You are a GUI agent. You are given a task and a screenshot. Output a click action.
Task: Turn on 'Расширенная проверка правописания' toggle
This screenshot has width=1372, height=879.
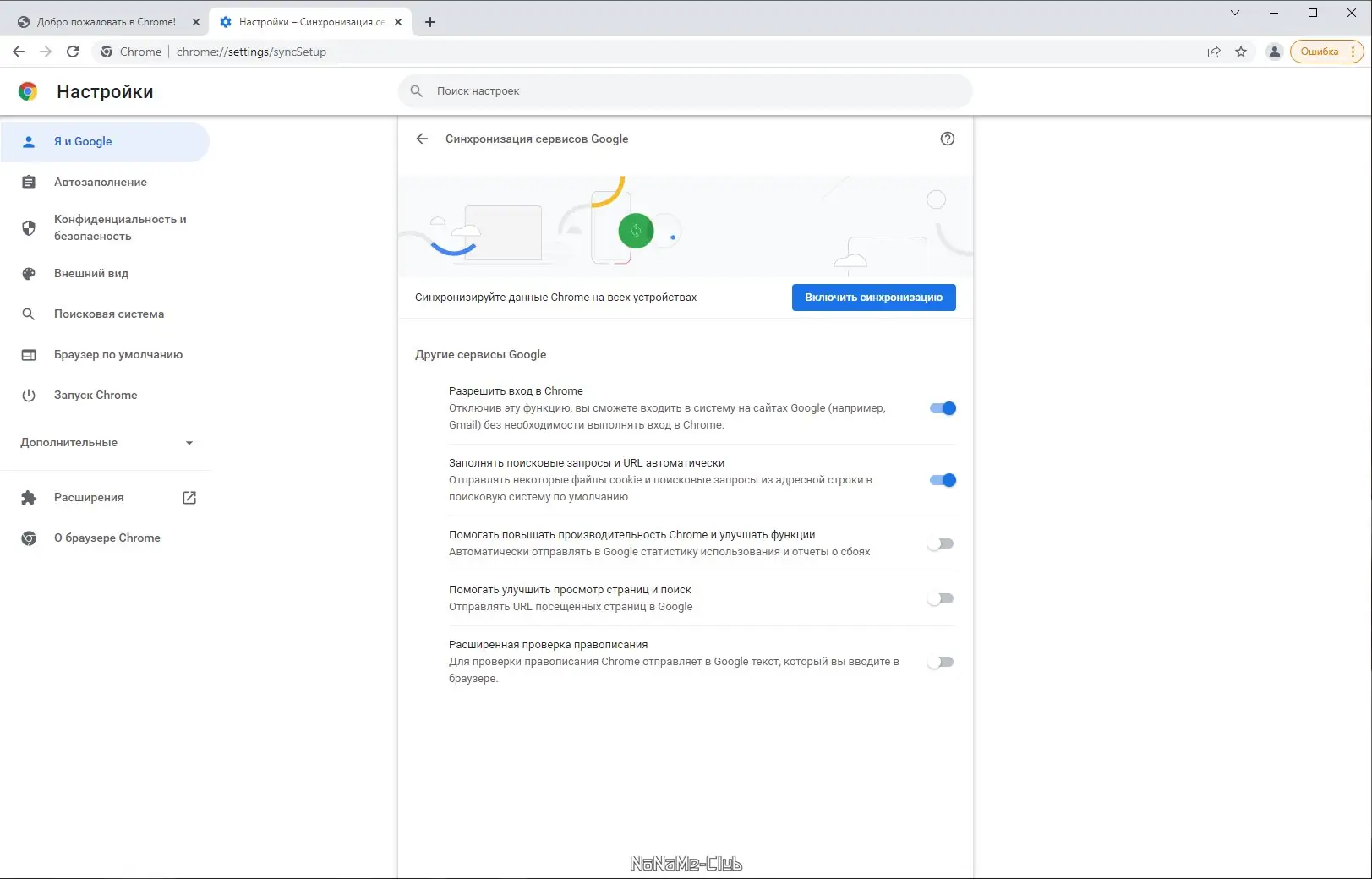click(x=940, y=662)
